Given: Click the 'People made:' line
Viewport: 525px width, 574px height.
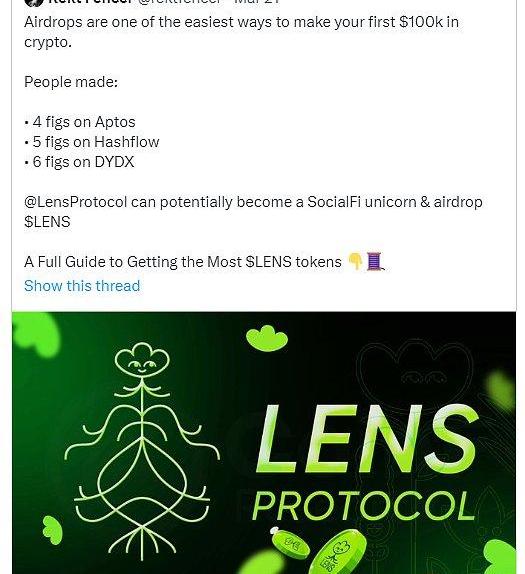Looking at the screenshot, I should [x=71, y=82].
